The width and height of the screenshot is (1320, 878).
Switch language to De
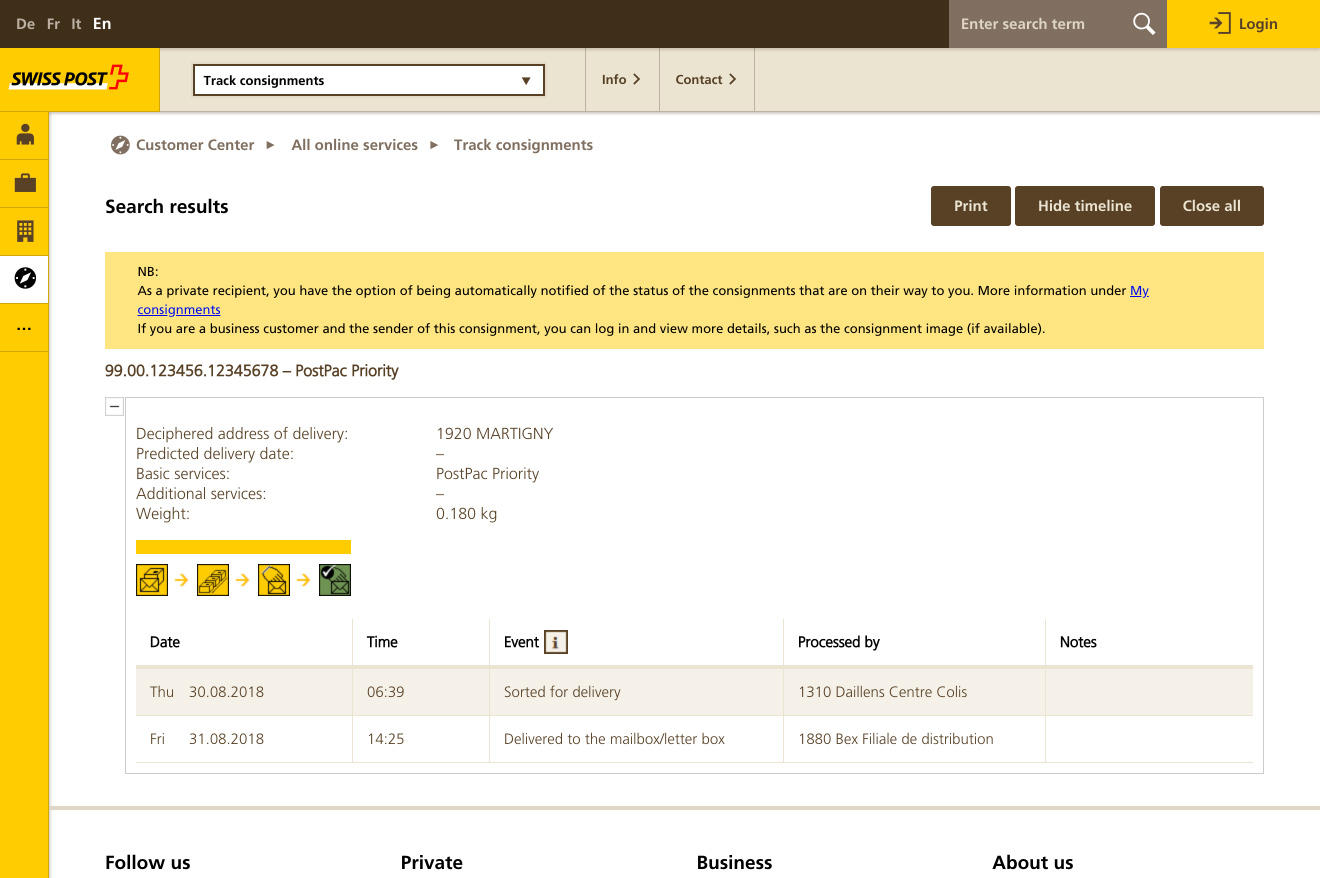pos(26,24)
